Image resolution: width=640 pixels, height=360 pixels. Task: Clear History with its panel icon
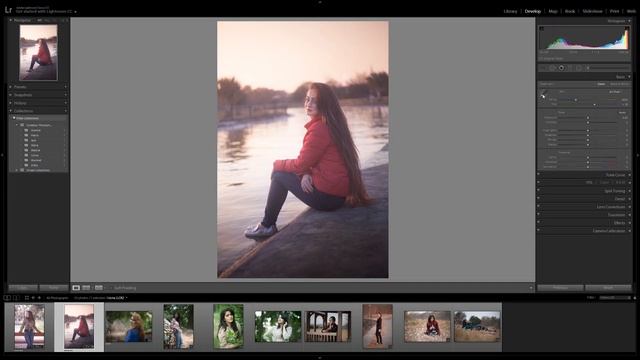(65, 103)
